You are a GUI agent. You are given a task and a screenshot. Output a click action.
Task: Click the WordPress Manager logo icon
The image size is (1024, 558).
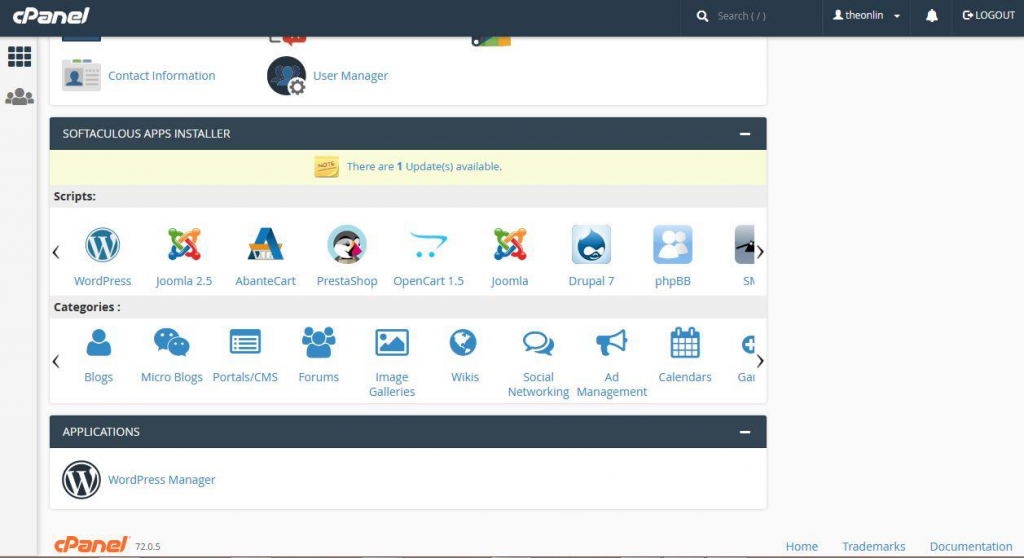point(81,480)
